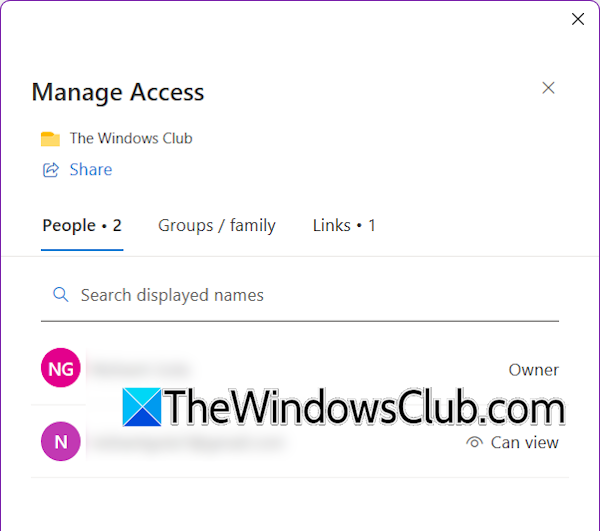
Task: Open the Can view permission dropdown
Action: coord(512,442)
